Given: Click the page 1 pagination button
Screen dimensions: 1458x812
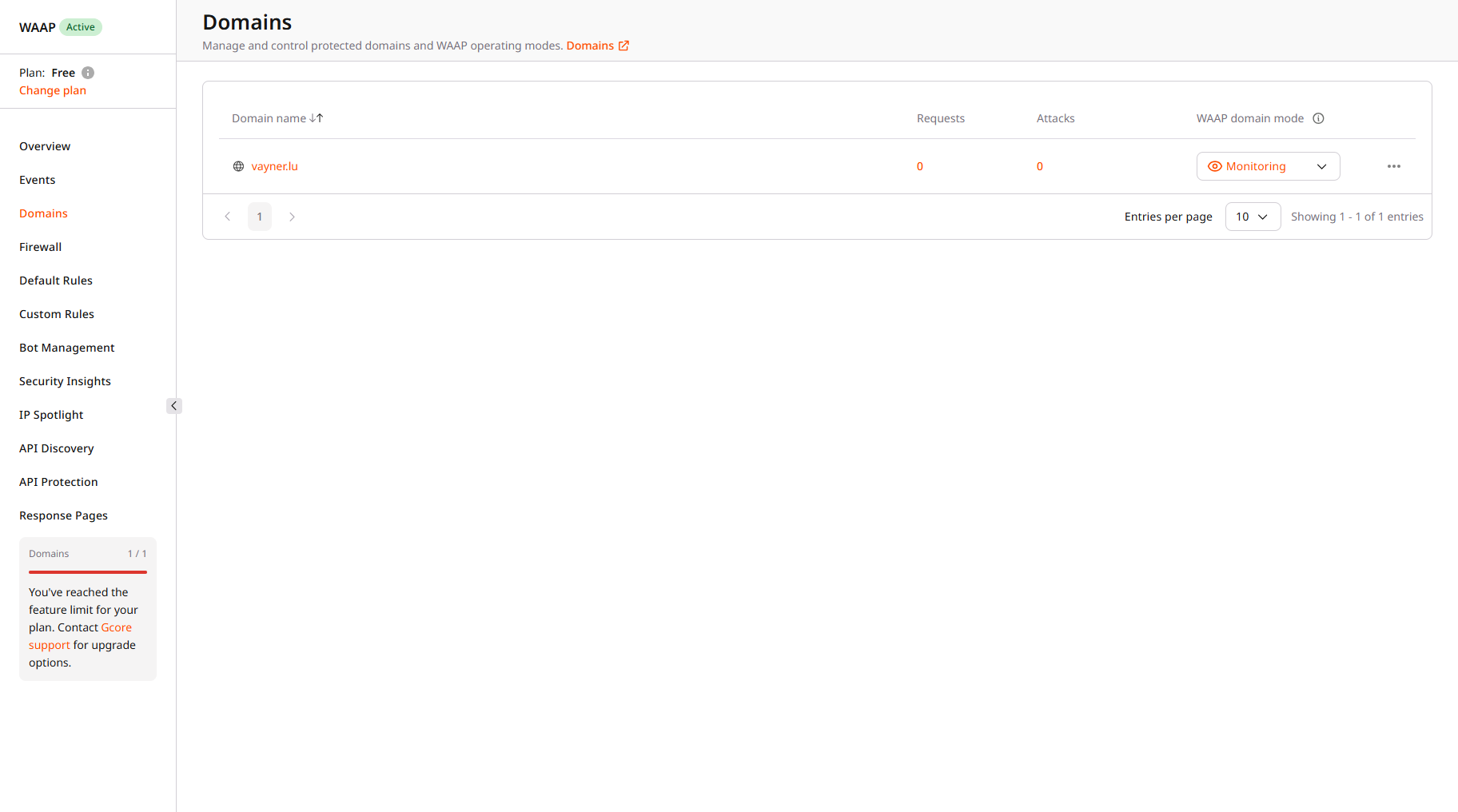Looking at the screenshot, I should click(x=259, y=216).
